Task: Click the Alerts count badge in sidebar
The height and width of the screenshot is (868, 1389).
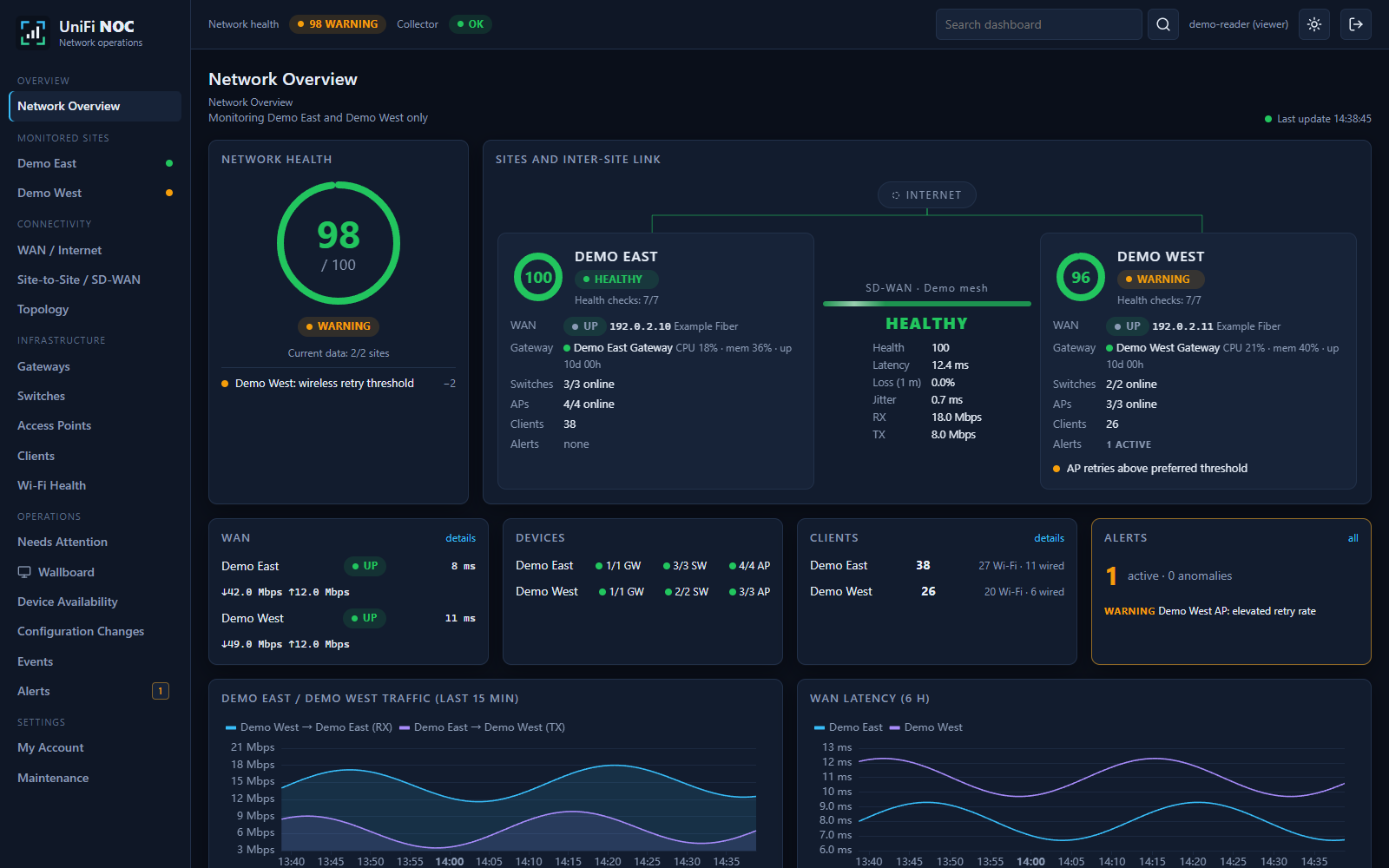Action: [x=161, y=691]
